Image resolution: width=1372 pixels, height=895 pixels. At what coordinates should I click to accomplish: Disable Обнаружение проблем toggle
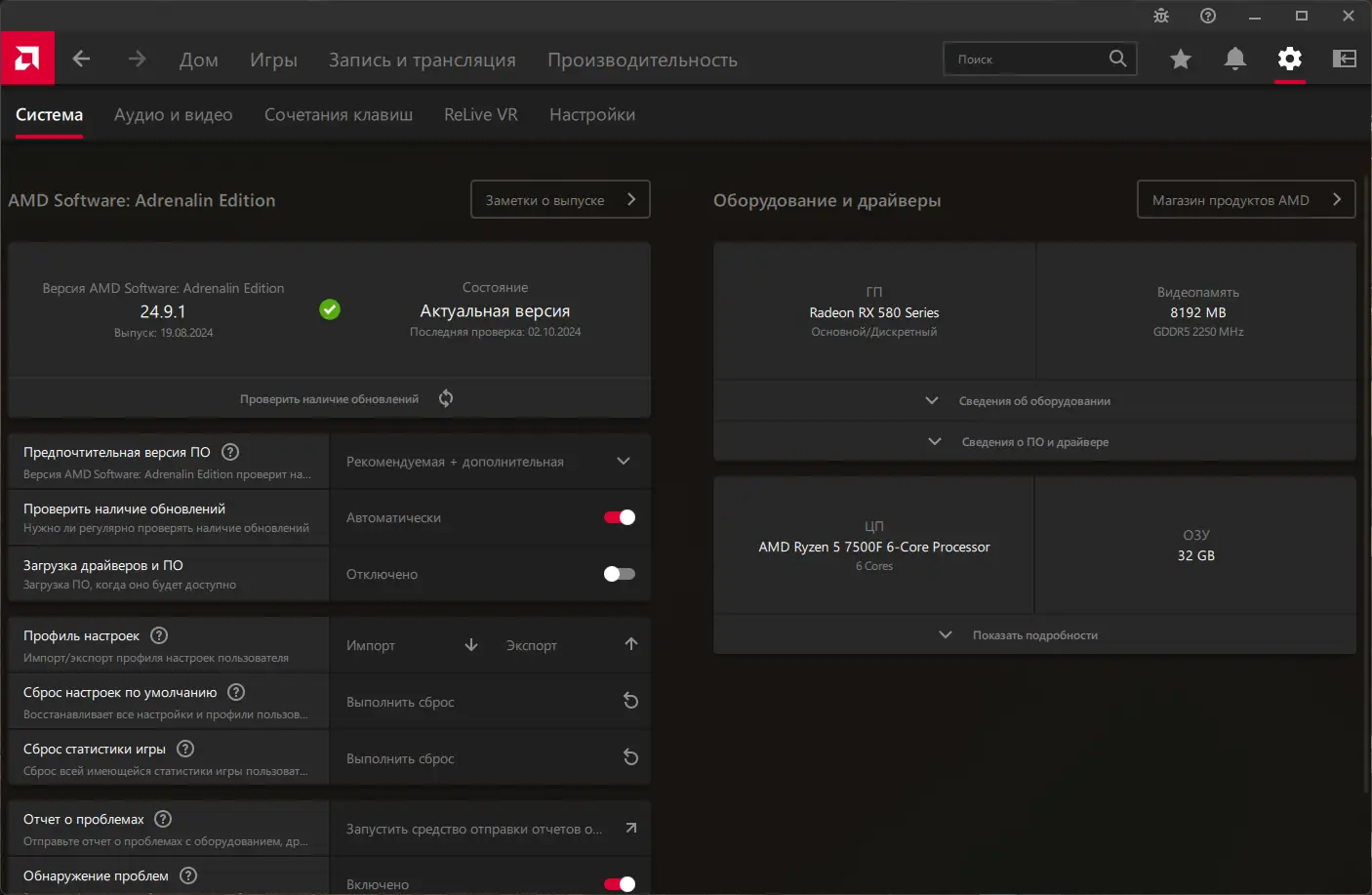tap(618, 882)
